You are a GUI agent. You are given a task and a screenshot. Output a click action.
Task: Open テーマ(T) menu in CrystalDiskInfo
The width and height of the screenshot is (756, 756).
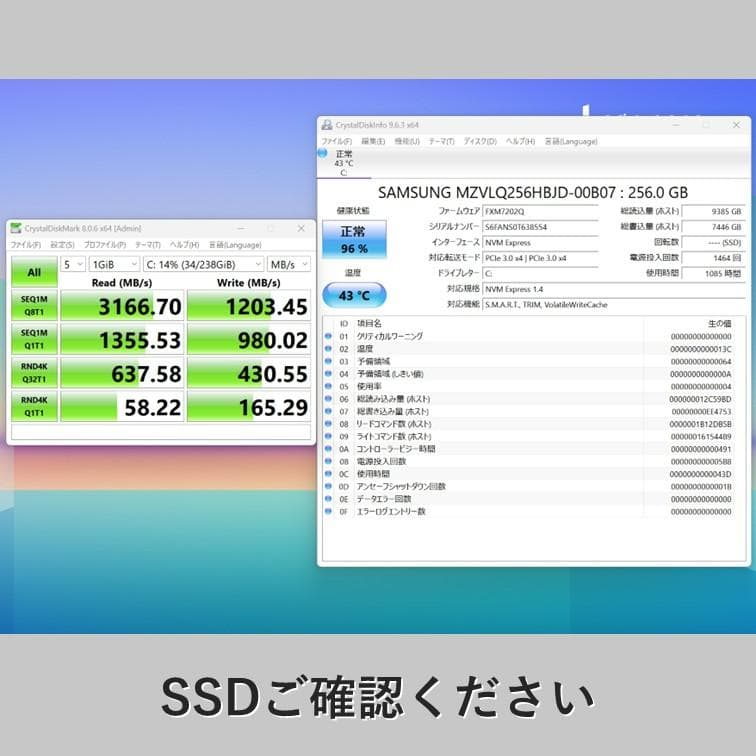442,141
